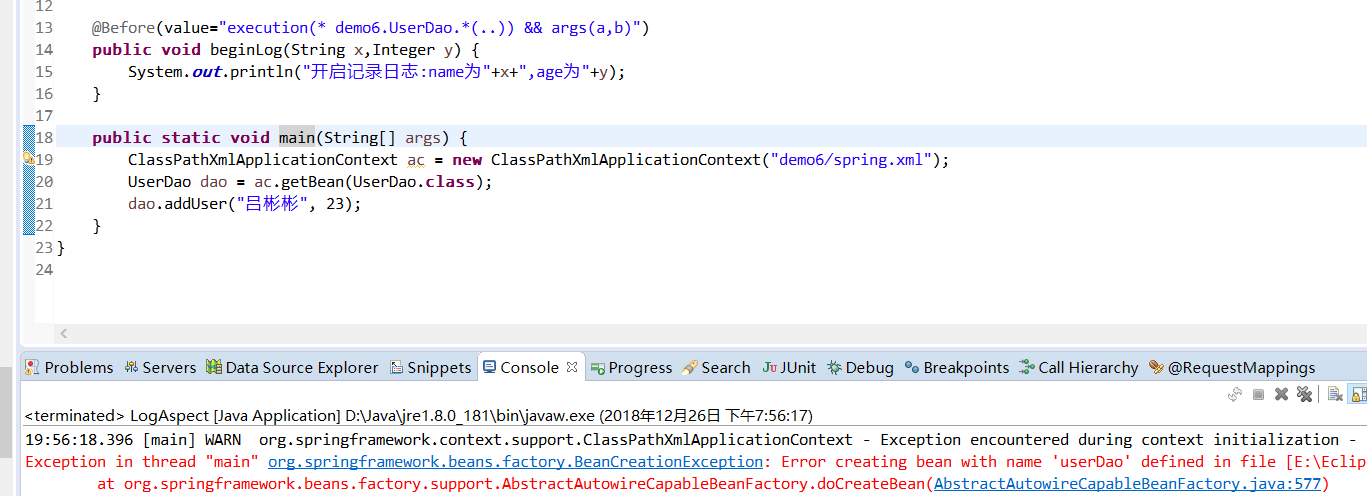Switch to the Search tab
Image resolution: width=1367 pixels, height=496 pixels.
pyautogui.click(x=716, y=367)
